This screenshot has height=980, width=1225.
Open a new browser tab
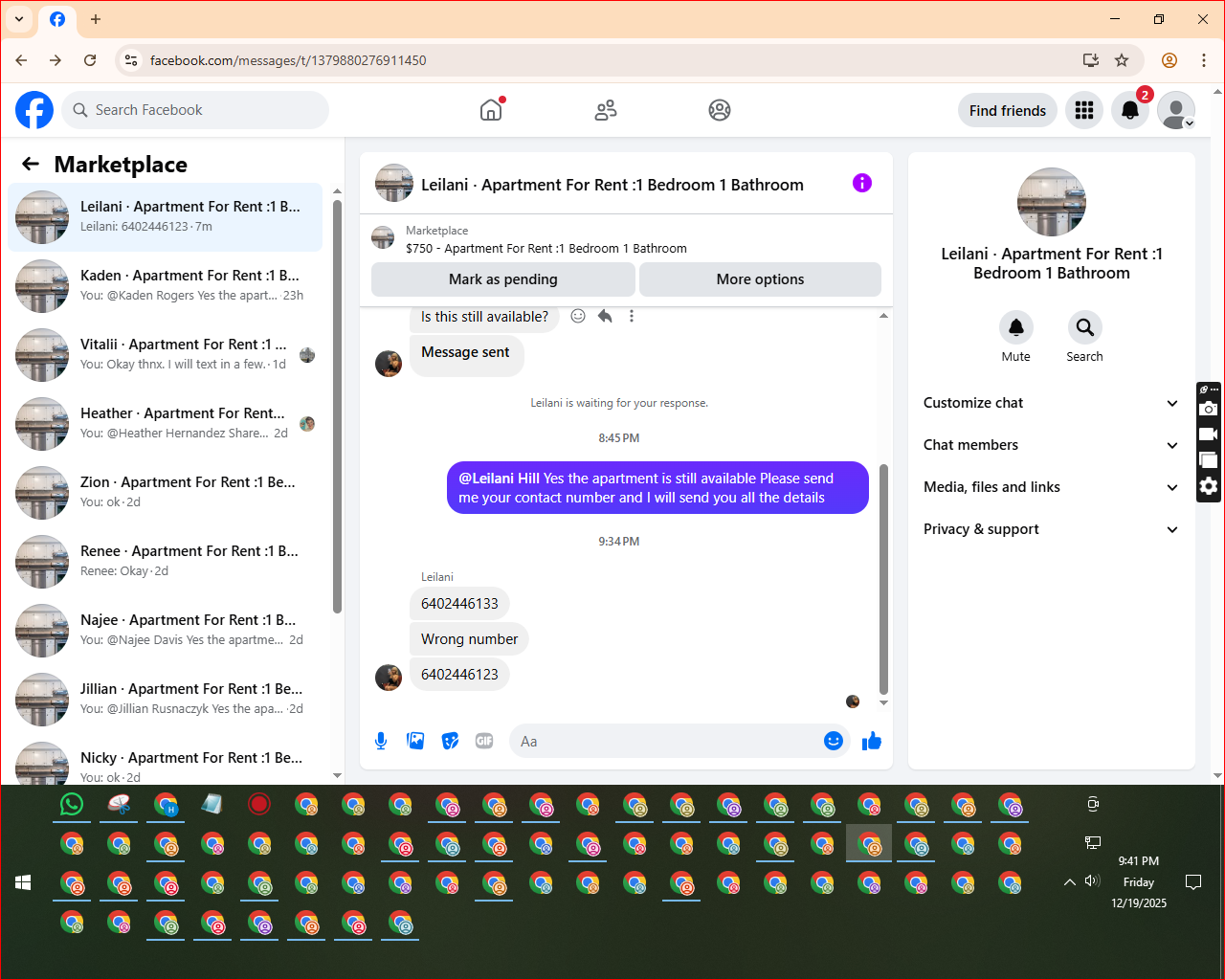click(x=96, y=19)
